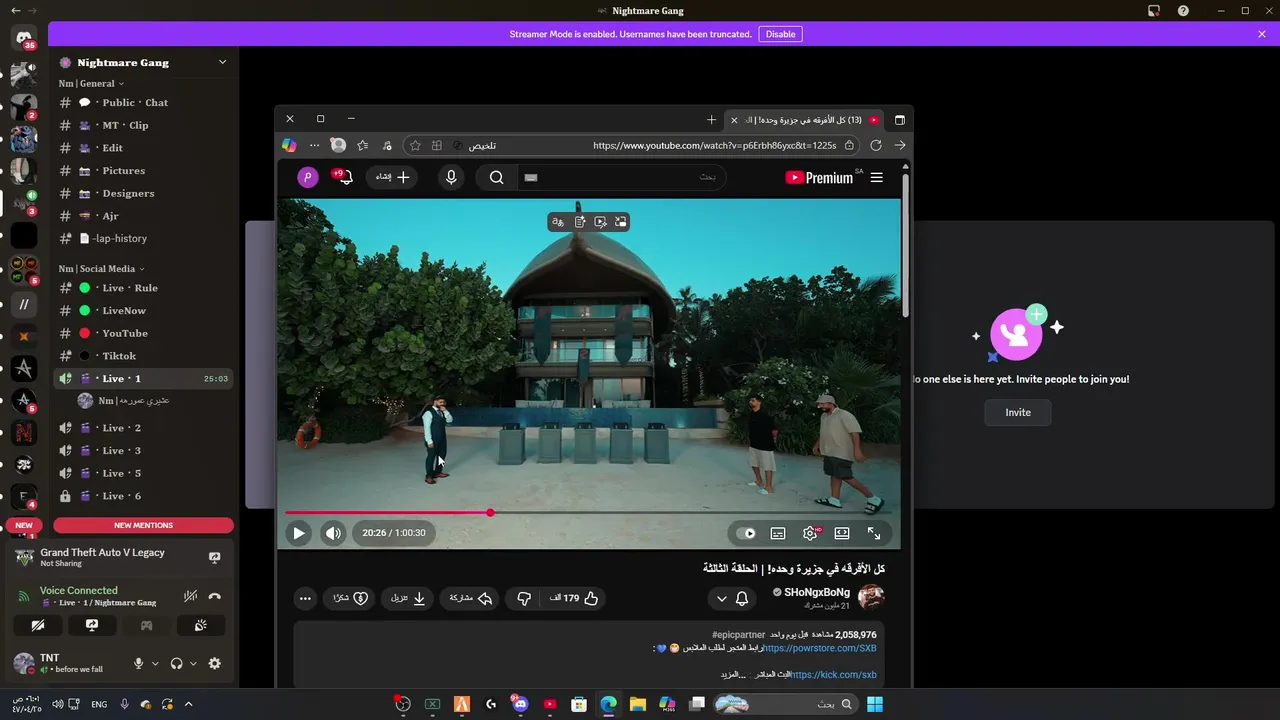Dislike the YouTube video
The image size is (1280, 720).
524,598
